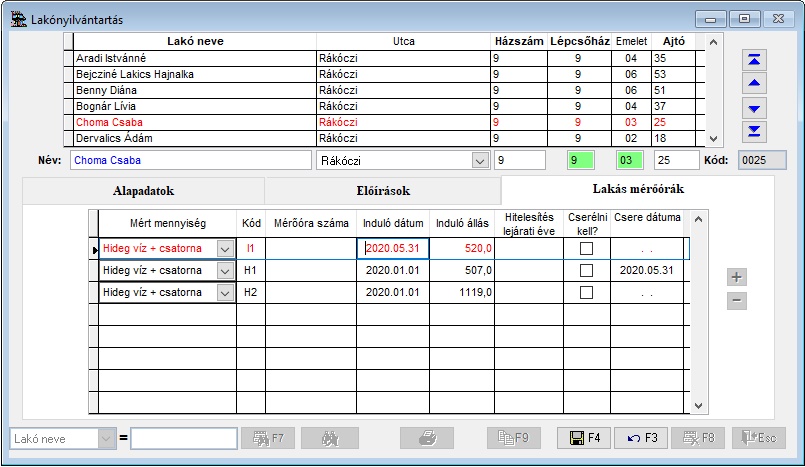Go to next resident record
The image size is (805, 467).
coord(756,108)
